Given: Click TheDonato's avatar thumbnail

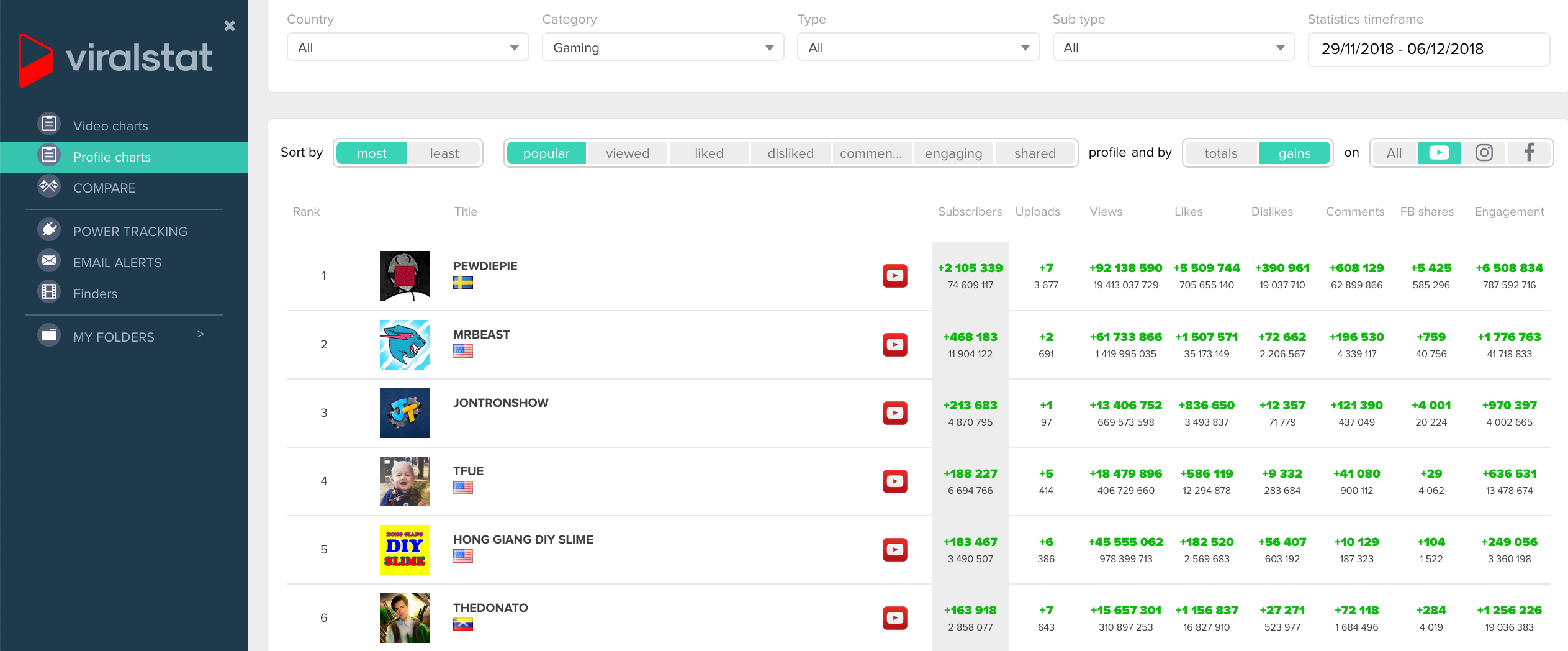Looking at the screenshot, I should [x=405, y=618].
